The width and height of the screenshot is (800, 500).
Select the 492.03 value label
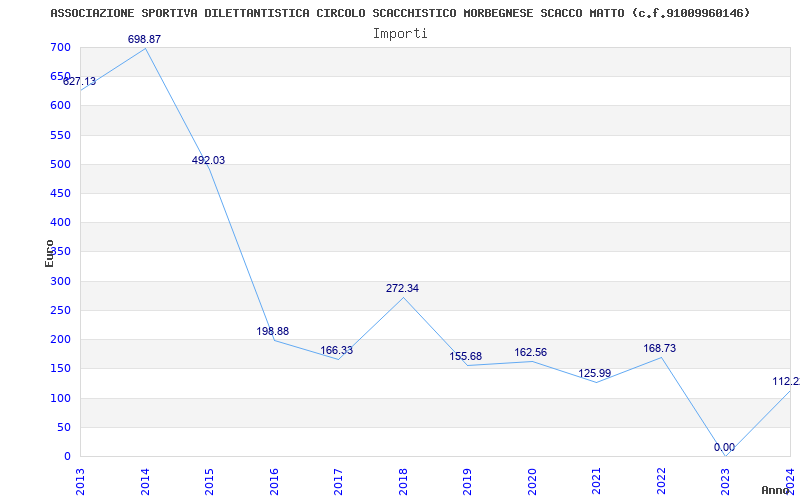click(208, 160)
